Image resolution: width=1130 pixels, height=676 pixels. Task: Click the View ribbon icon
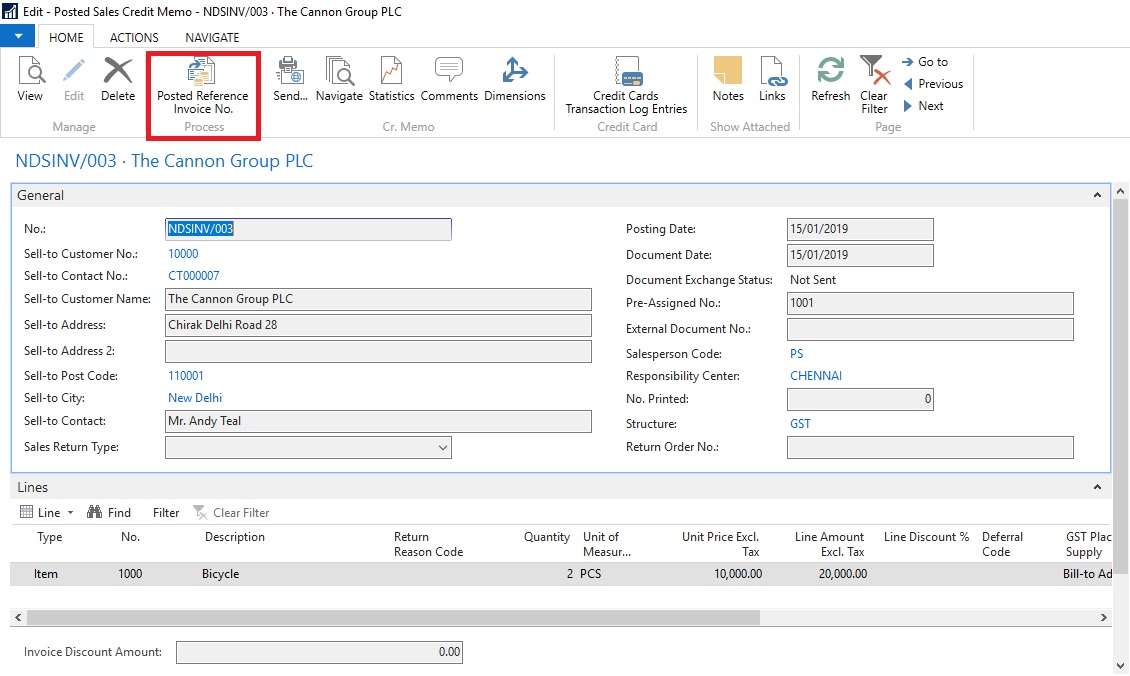click(x=31, y=71)
